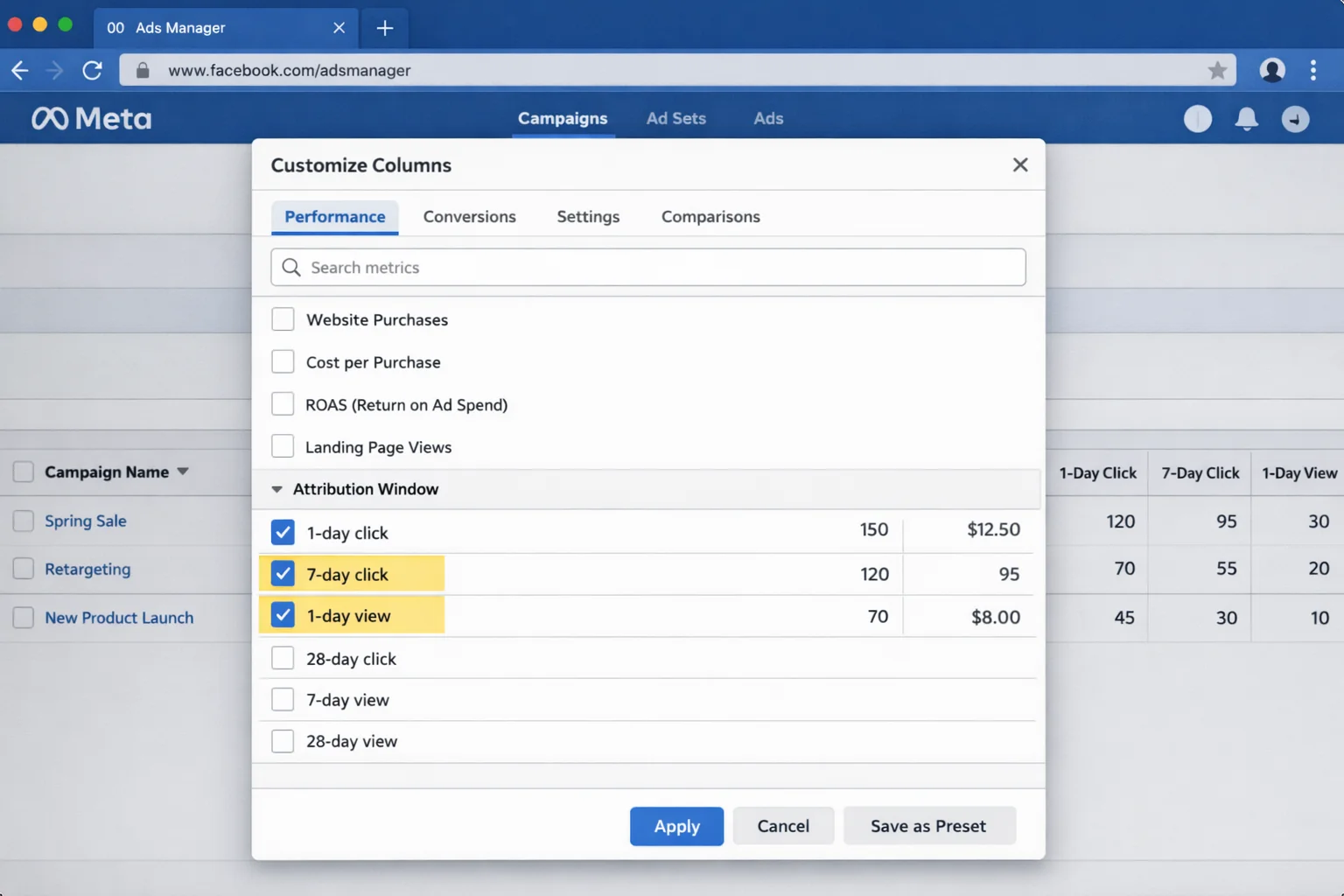Apply the column changes
1344x896 pixels.
click(x=676, y=825)
